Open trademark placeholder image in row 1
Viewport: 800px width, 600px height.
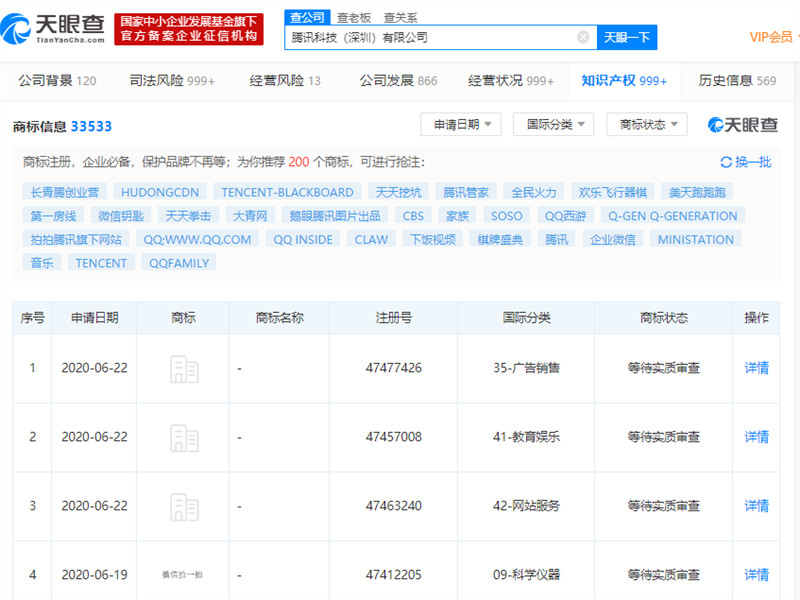tap(184, 369)
